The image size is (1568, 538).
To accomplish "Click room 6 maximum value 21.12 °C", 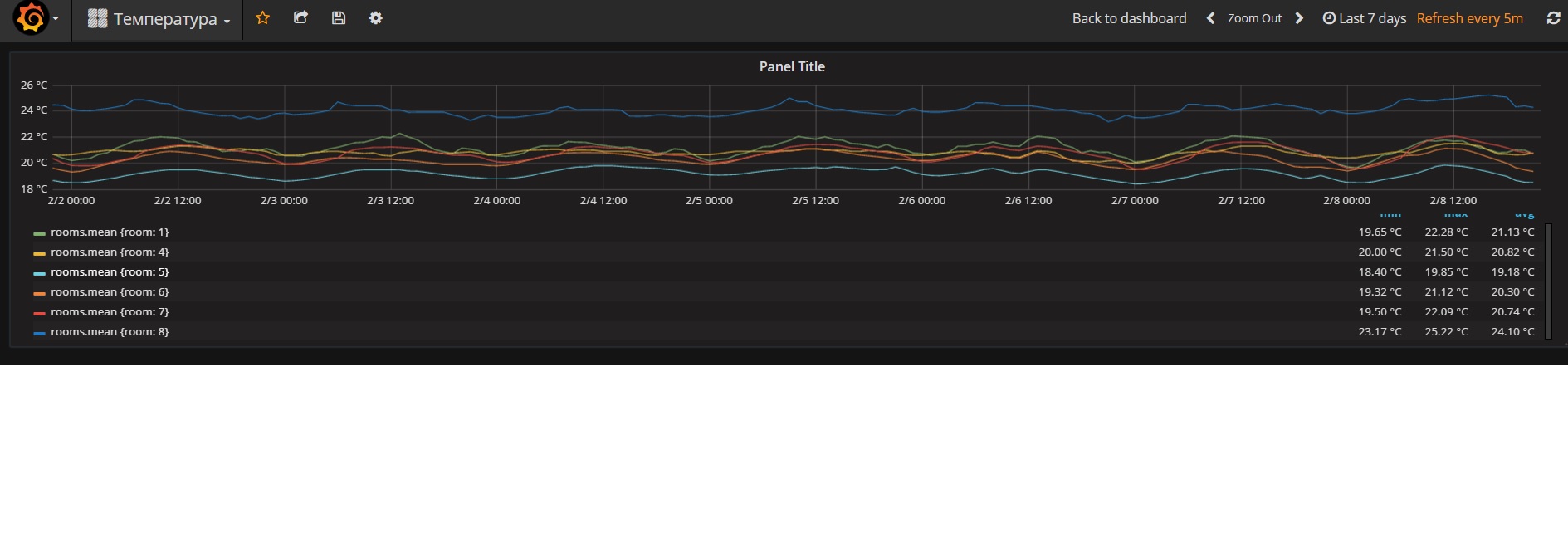I will click(1446, 292).
